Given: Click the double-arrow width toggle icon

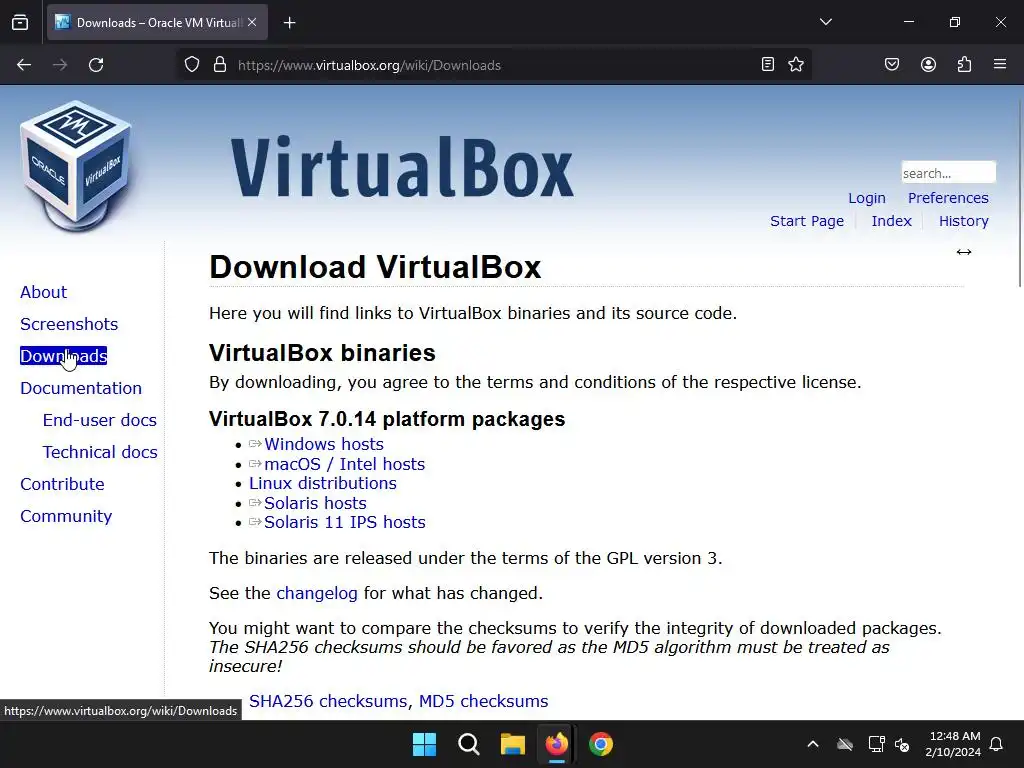Looking at the screenshot, I should click(963, 252).
